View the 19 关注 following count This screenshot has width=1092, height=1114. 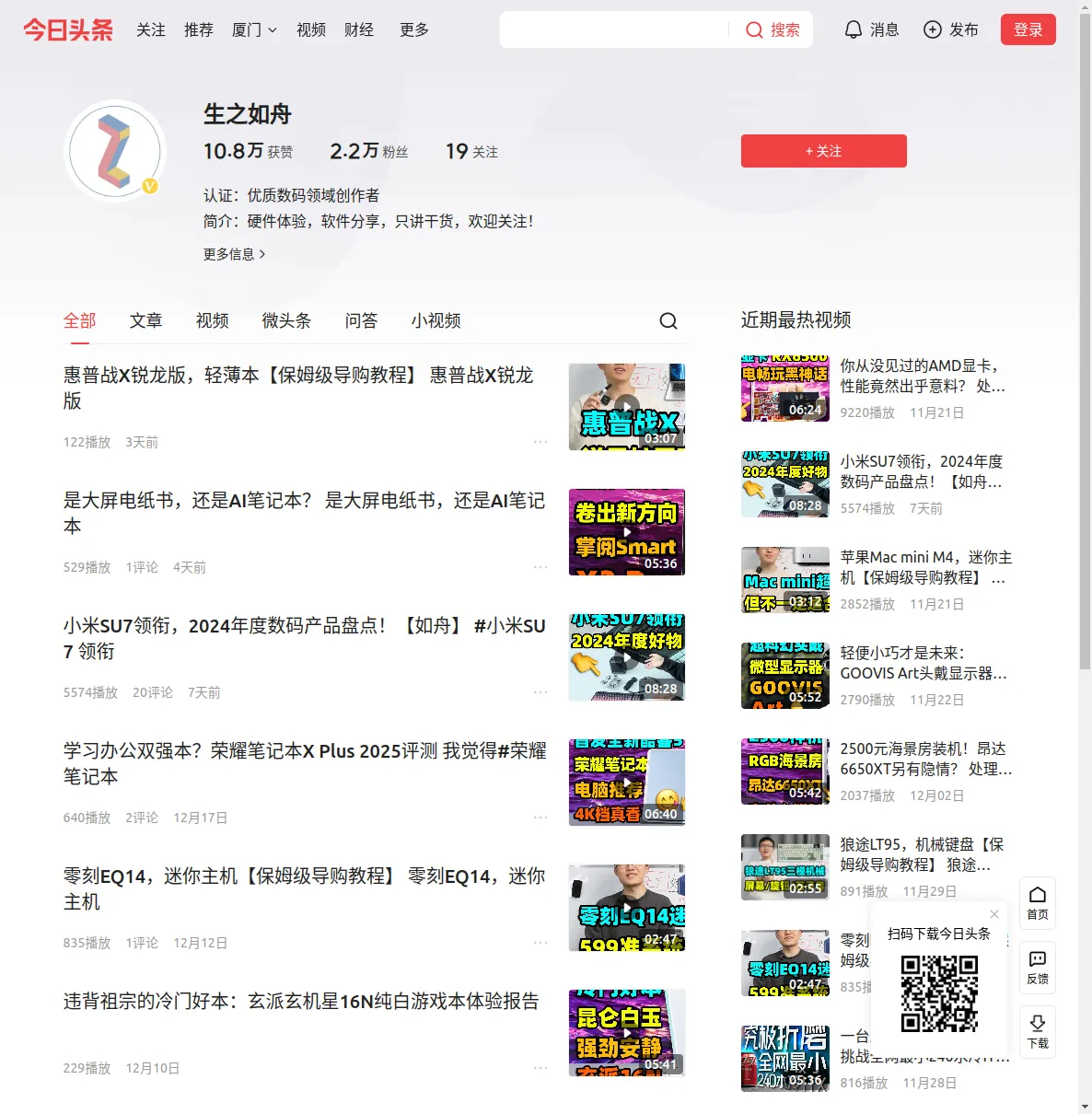[x=472, y=151]
